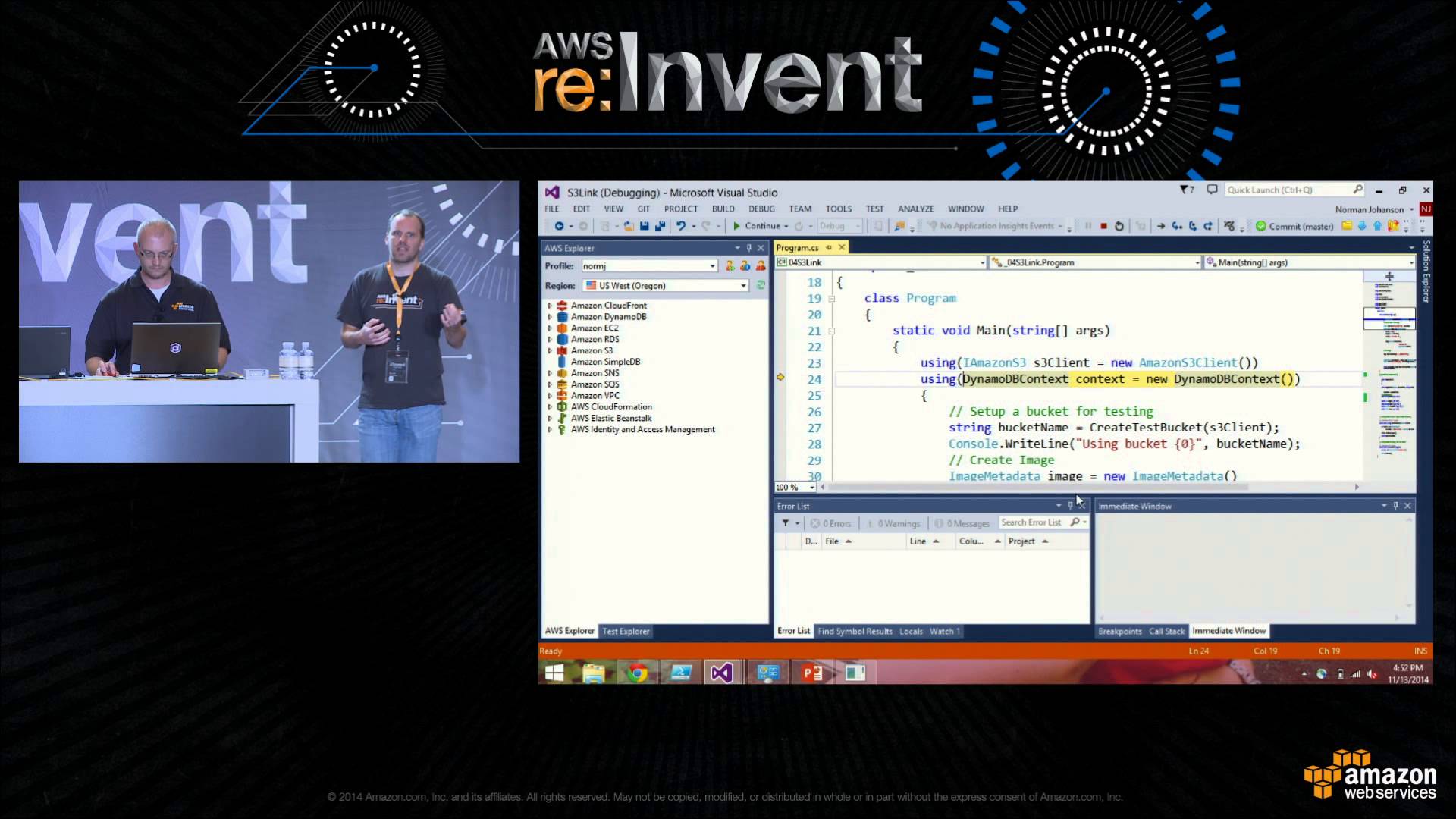Click the Open File folder icon
1456x819 pixels.
629,226
